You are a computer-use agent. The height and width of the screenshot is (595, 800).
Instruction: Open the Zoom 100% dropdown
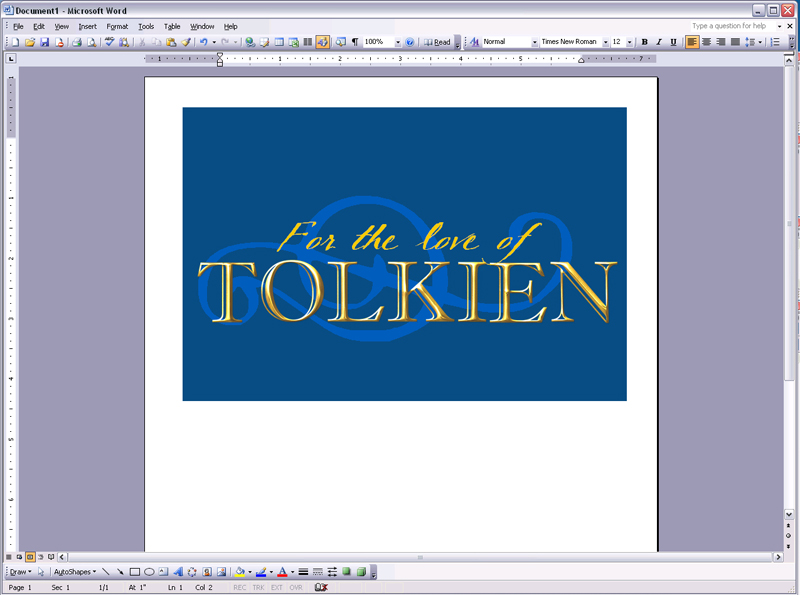pyautogui.click(x=398, y=42)
